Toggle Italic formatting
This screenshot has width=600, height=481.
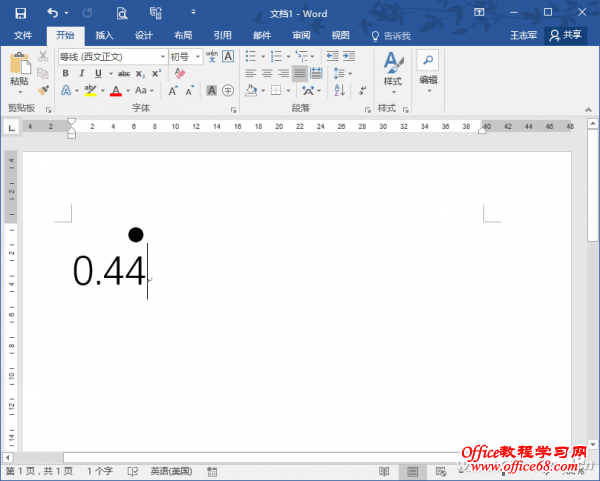(81, 73)
